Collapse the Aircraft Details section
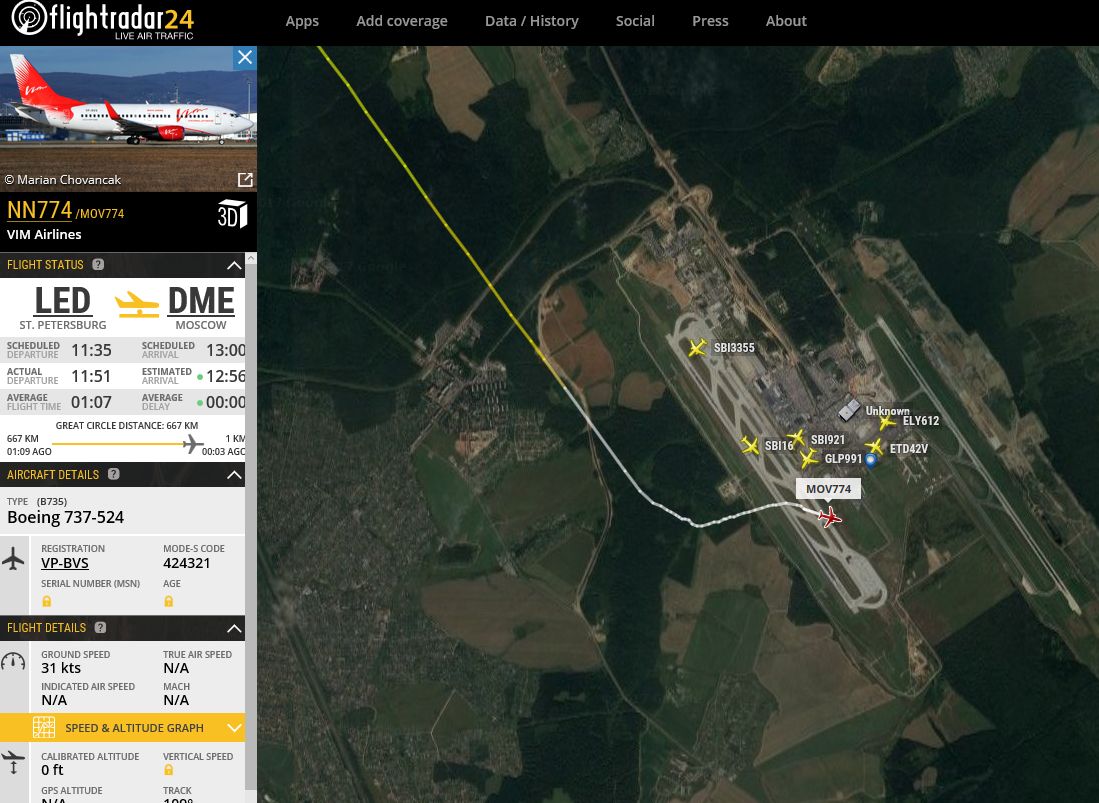 click(x=234, y=475)
